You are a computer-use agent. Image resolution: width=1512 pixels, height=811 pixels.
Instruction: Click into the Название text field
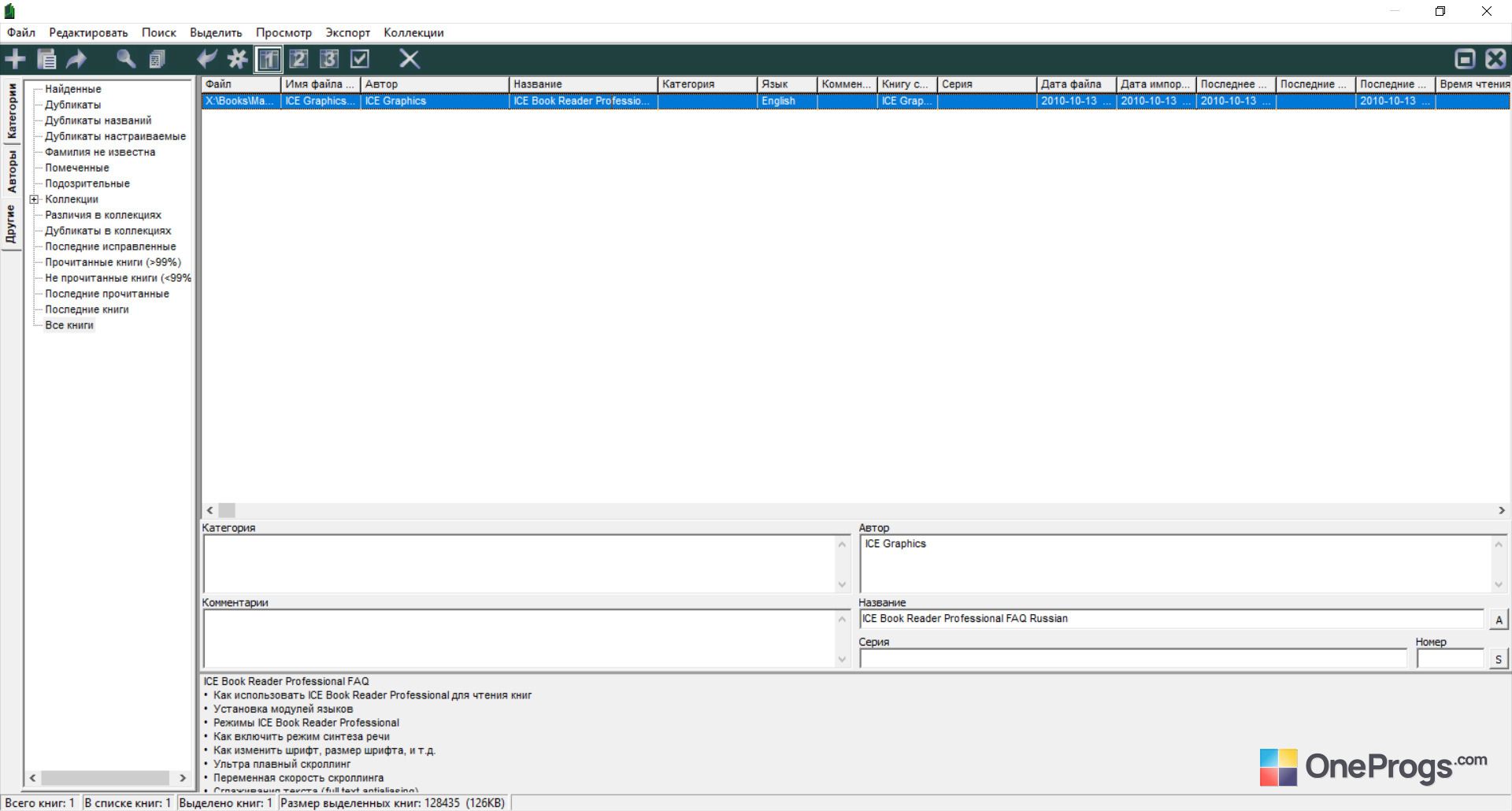pyautogui.click(x=1172, y=619)
